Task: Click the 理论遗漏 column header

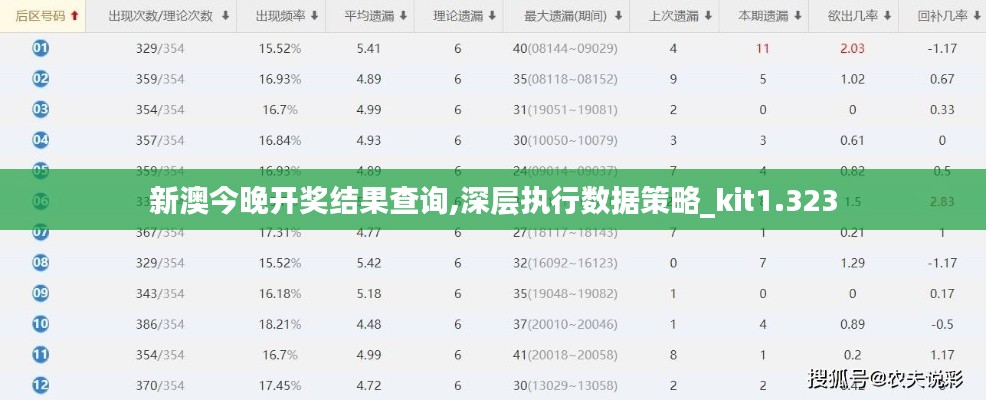Action: (457, 16)
